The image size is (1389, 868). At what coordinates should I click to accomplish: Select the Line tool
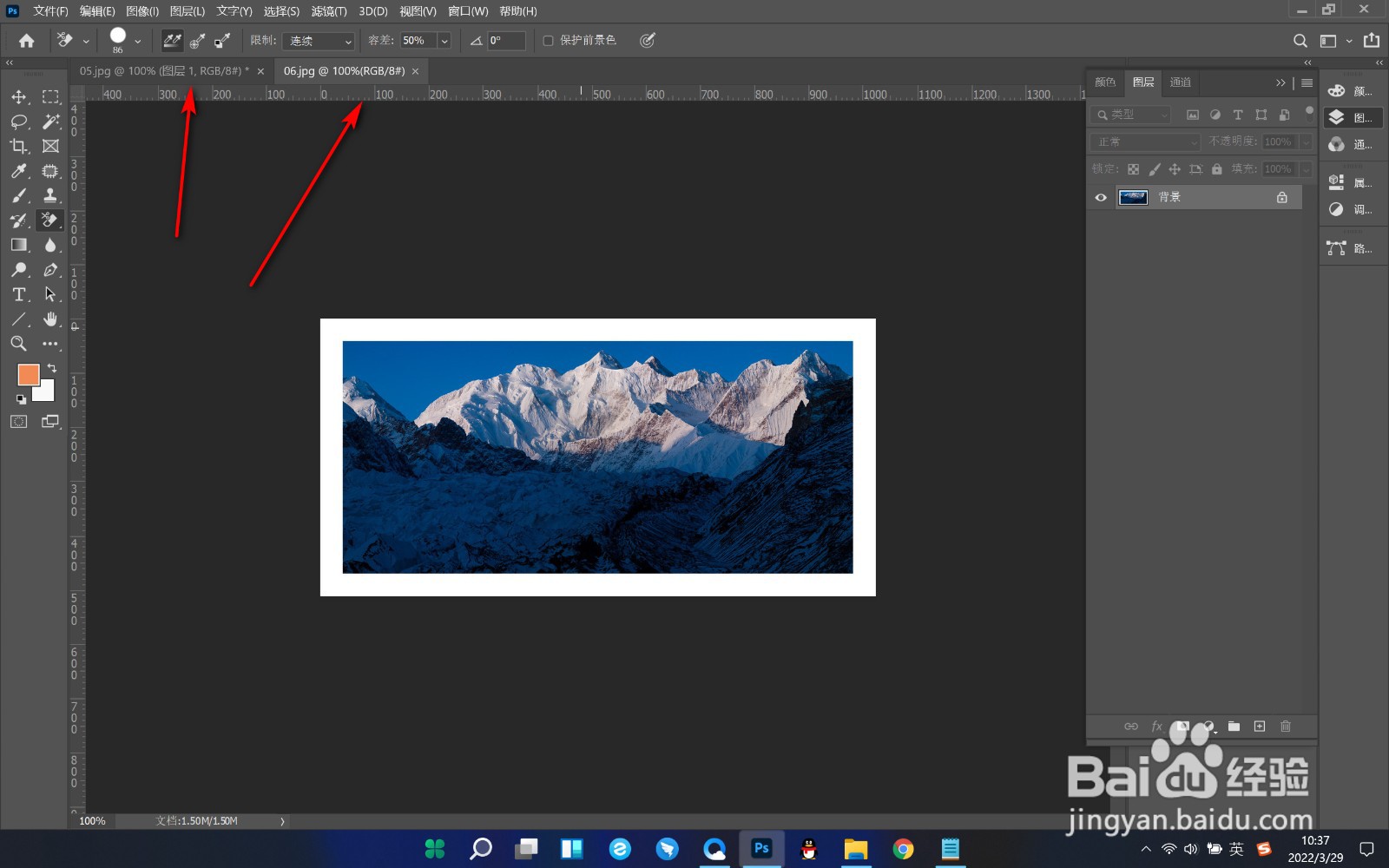[x=19, y=319]
